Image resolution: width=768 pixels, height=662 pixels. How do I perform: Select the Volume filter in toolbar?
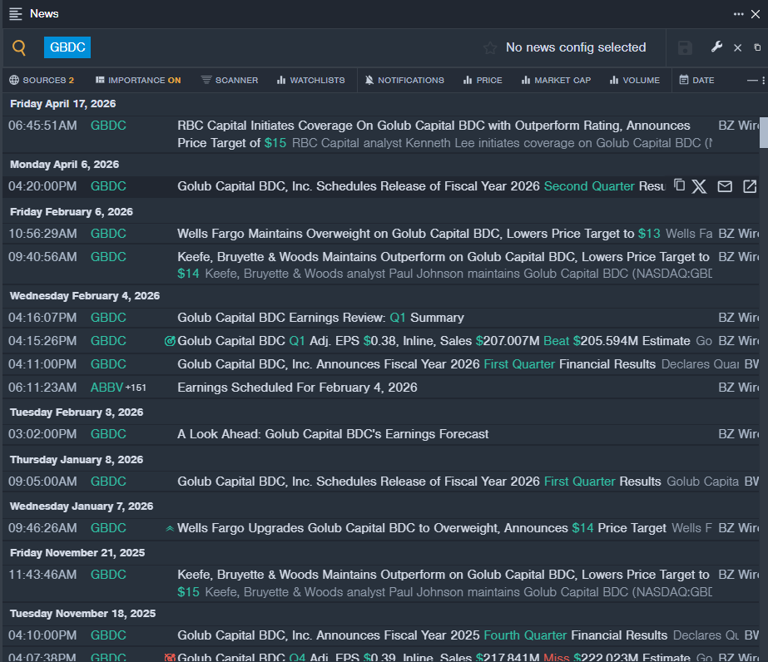click(634, 80)
